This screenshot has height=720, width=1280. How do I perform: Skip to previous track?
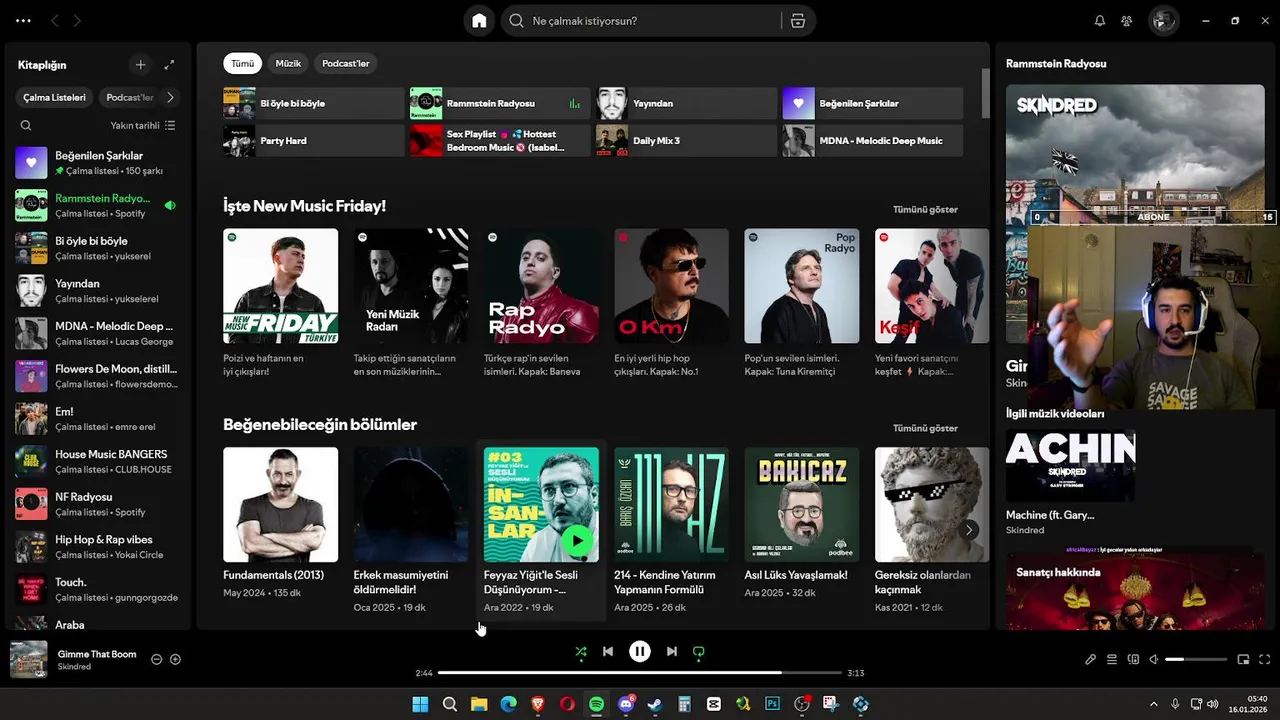(x=608, y=652)
